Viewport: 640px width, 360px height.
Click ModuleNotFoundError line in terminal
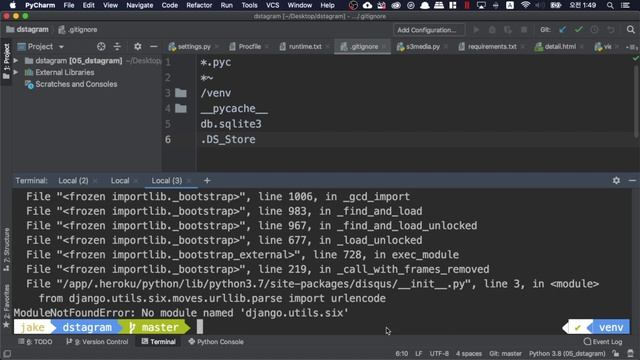click(x=181, y=313)
